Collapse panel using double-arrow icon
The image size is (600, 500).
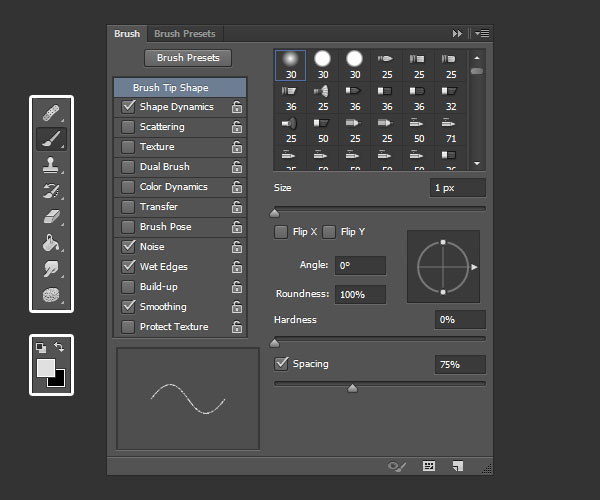click(458, 33)
